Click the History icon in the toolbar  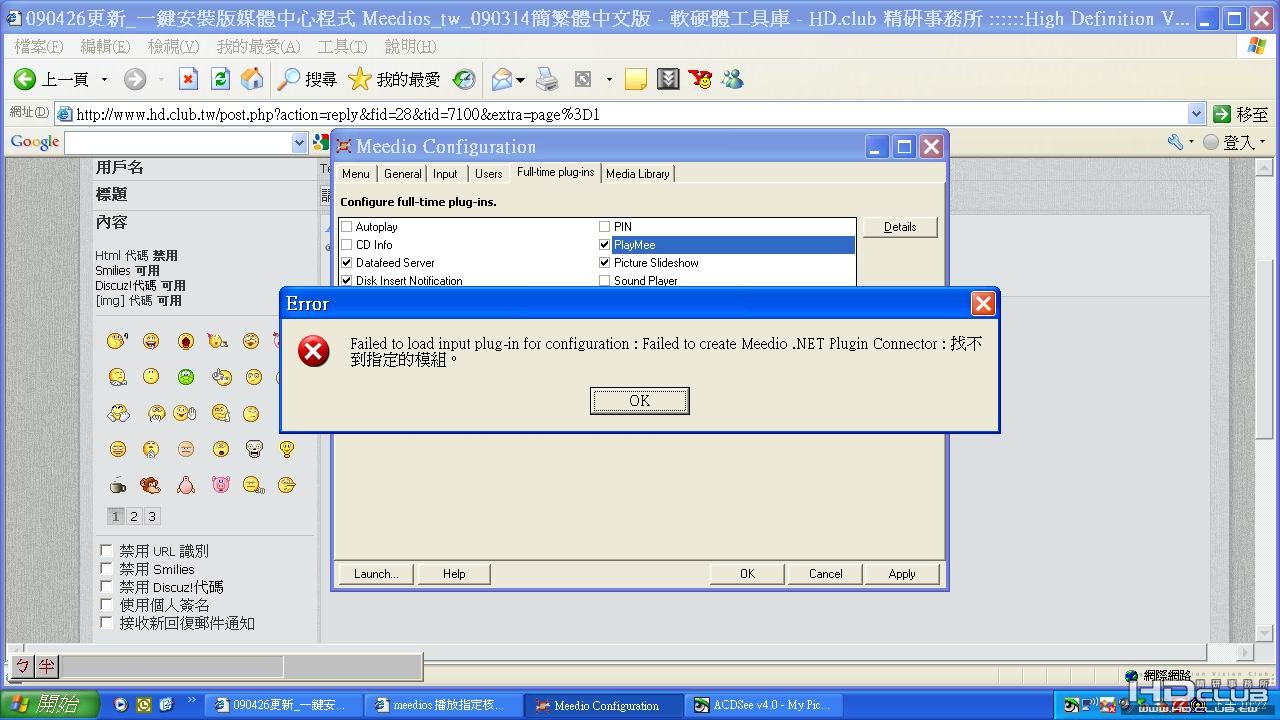[464, 79]
